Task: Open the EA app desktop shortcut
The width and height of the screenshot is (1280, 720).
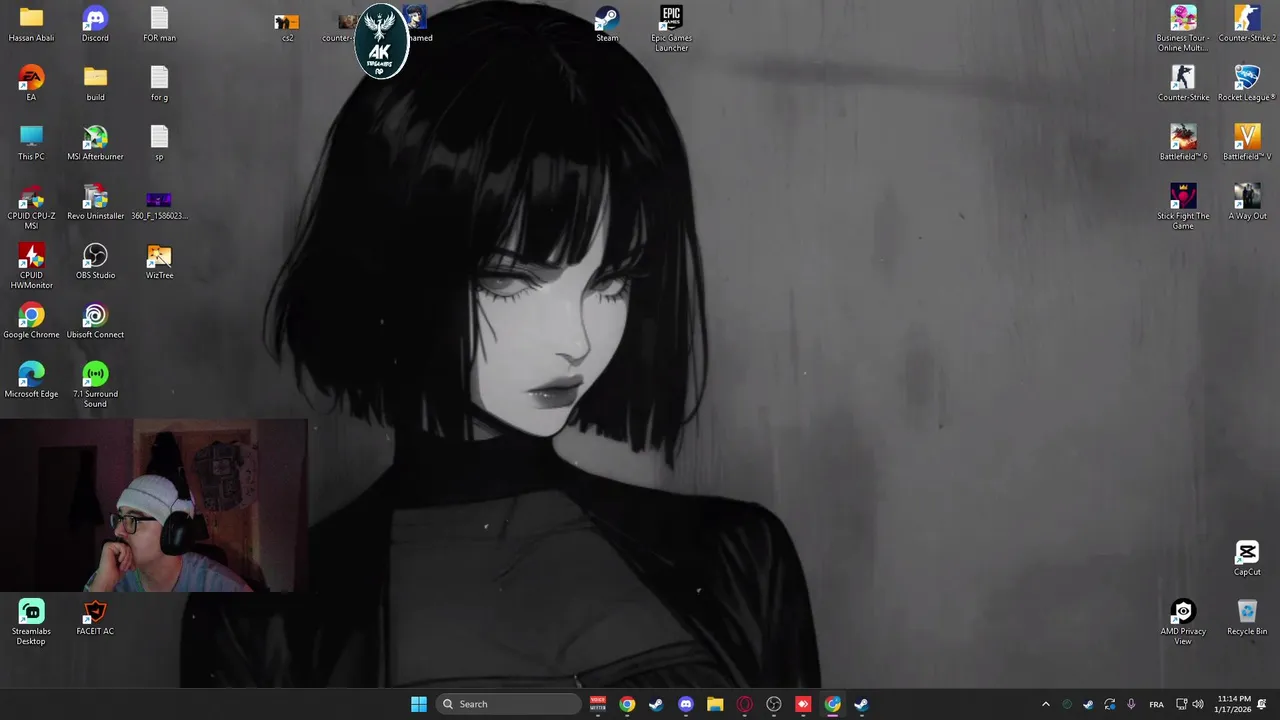Action: click(31, 84)
